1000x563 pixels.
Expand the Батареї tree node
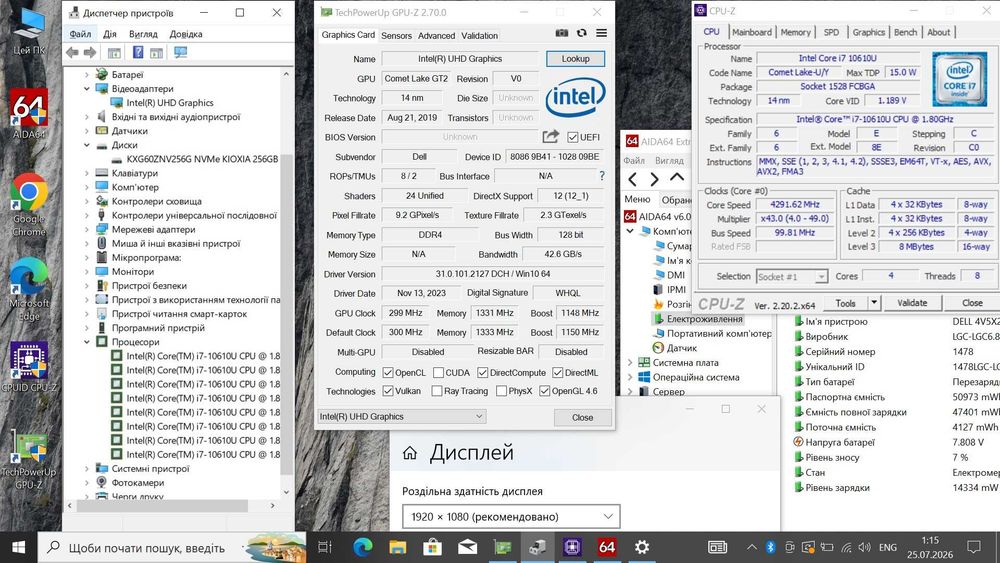pyautogui.click(x=87, y=75)
